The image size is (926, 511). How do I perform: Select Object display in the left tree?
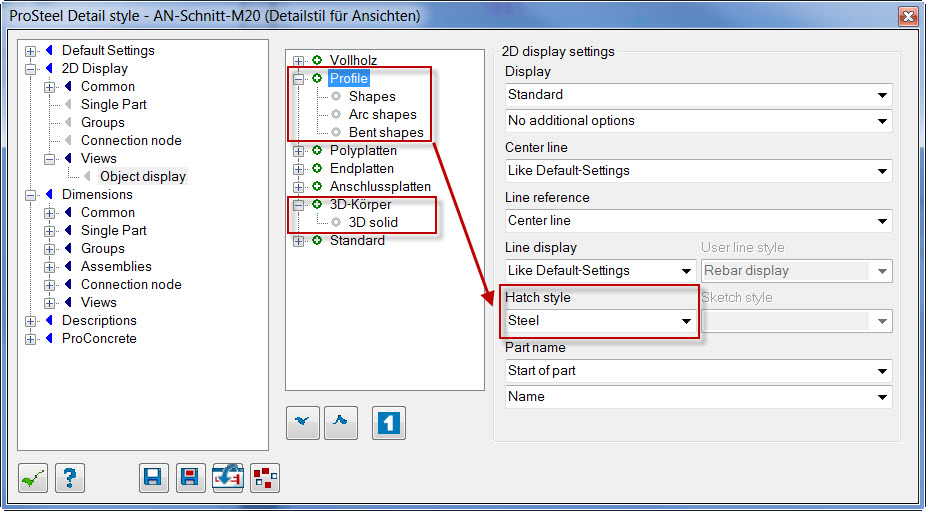(143, 177)
